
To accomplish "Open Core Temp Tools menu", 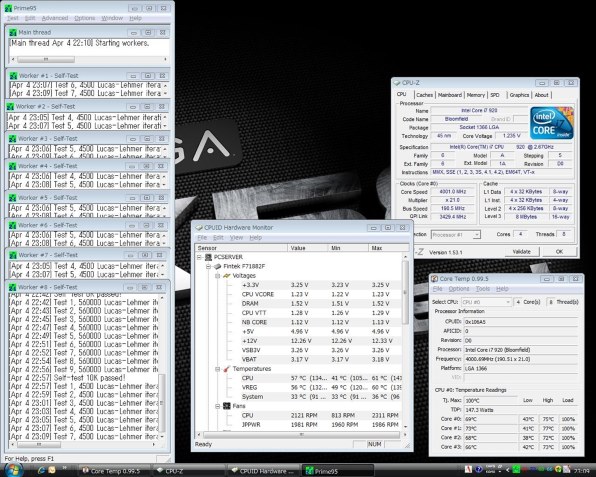I will pos(482,289).
